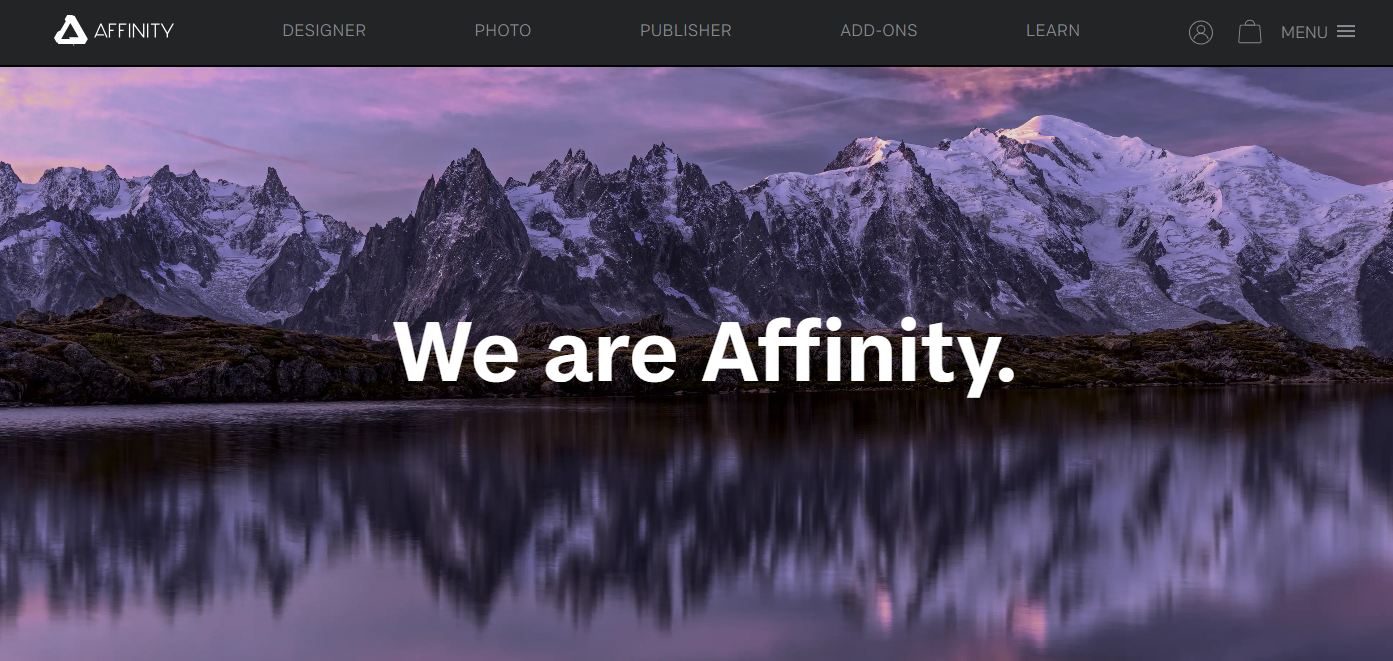Viewport: 1393px width, 661px height.
Task: Click empty header space between LEARN and account
Action: (x=1134, y=32)
